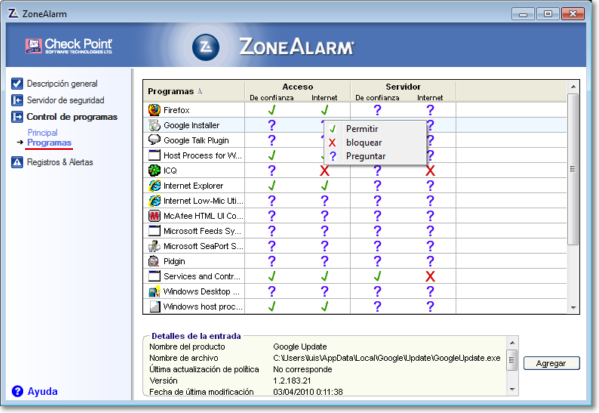This screenshot has height=413, width=599.
Task: Choose bloquear in the context menu
Action: (x=375, y=143)
